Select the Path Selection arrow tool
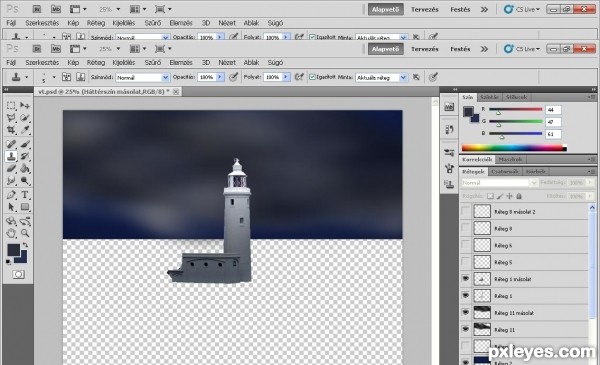The width and height of the screenshot is (600, 365). click(x=11, y=207)
